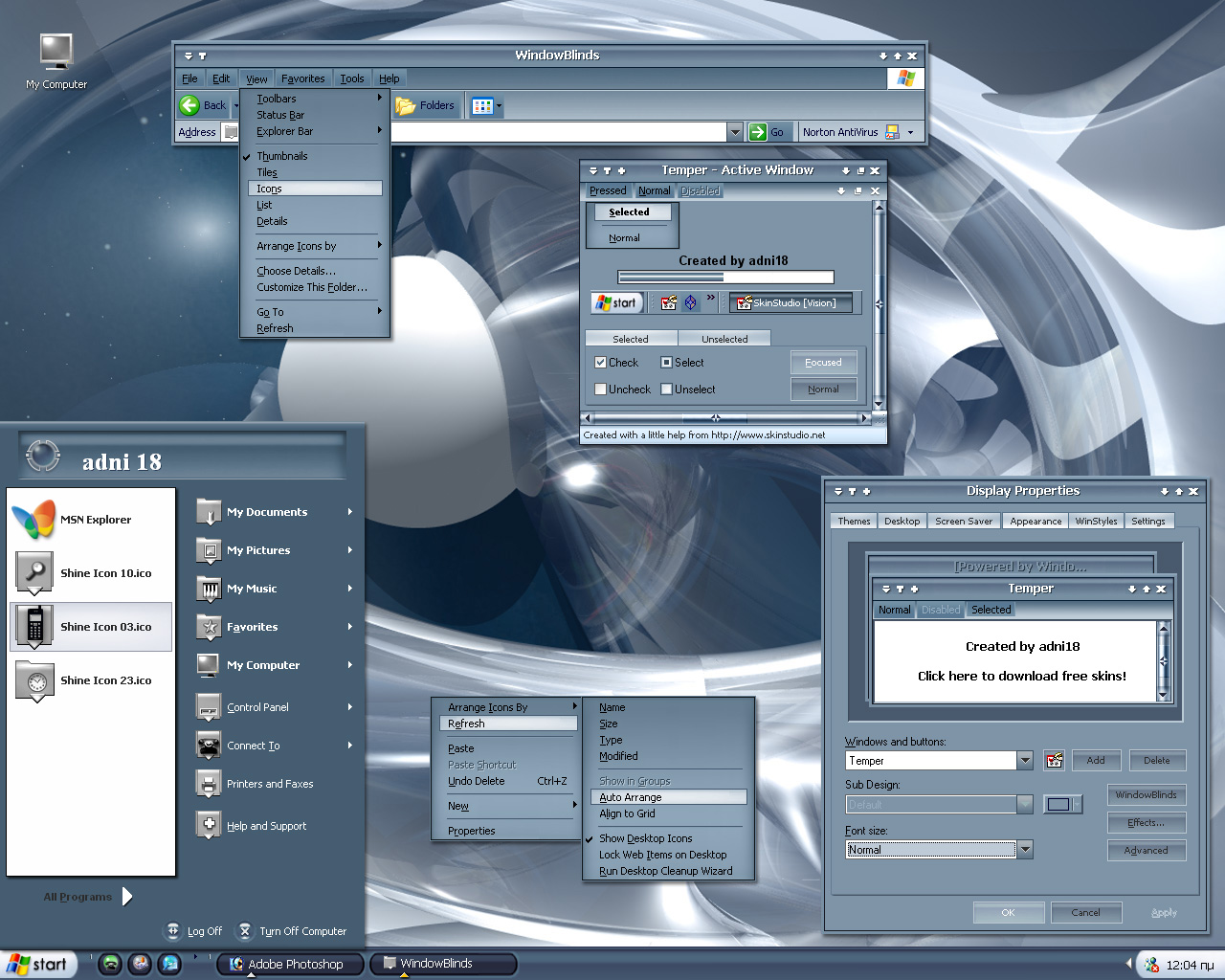
Task: Open the Favorites menu
Action: pos(303,78)
